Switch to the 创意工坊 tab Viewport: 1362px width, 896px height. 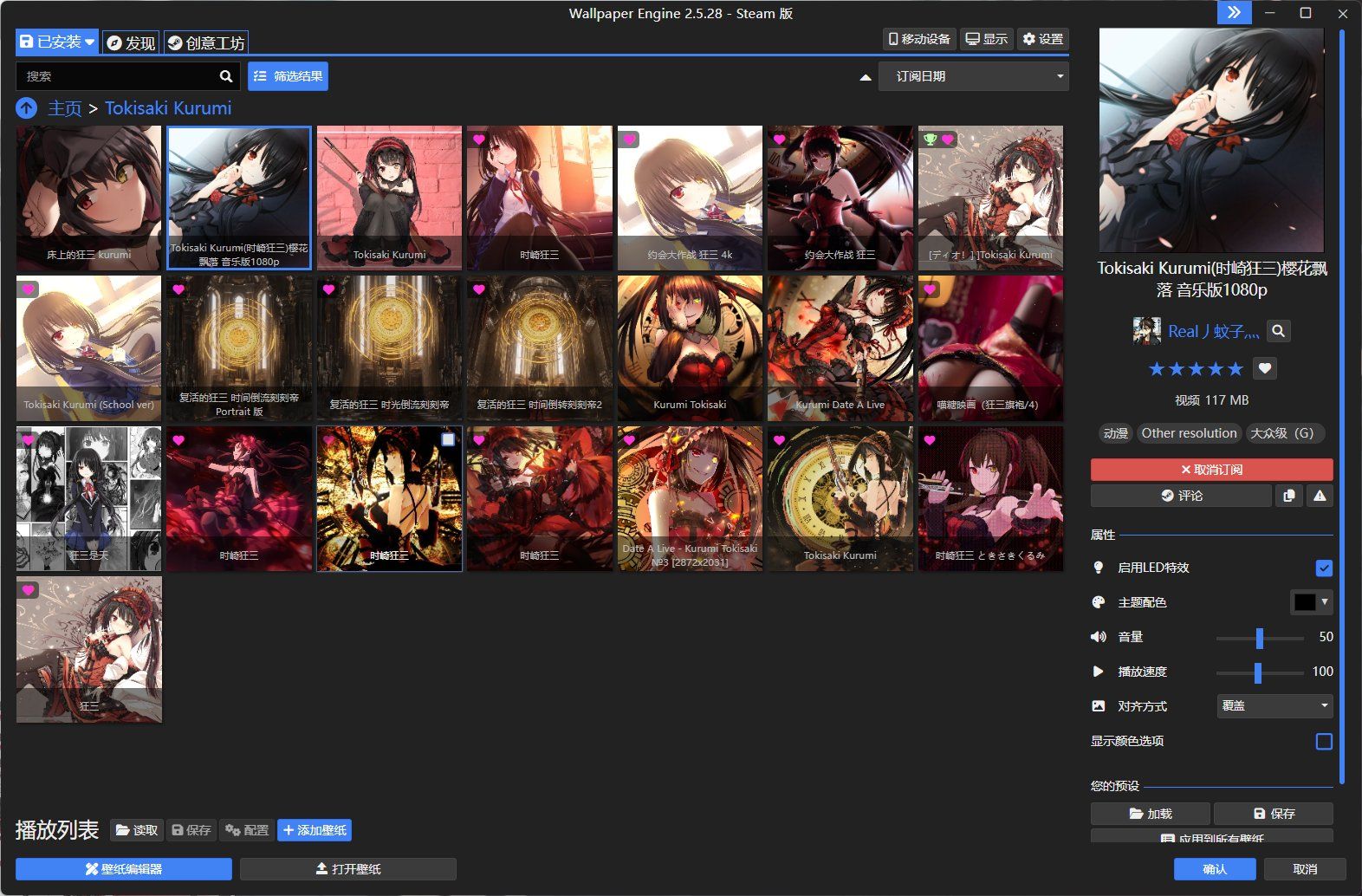pyautogui.click(x=206, y=42)
